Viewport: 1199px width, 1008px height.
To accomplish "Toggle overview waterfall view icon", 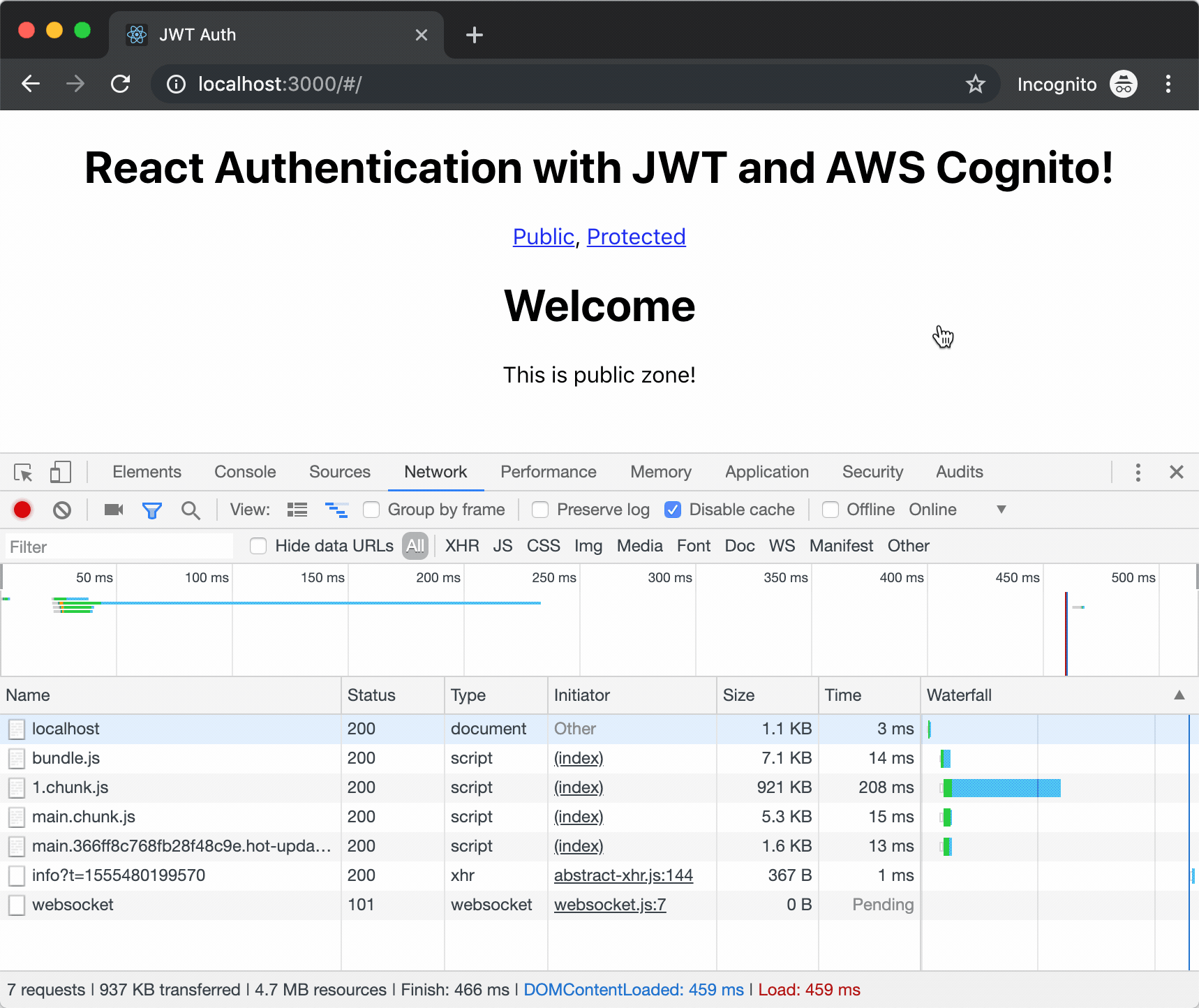I will 336,510.
